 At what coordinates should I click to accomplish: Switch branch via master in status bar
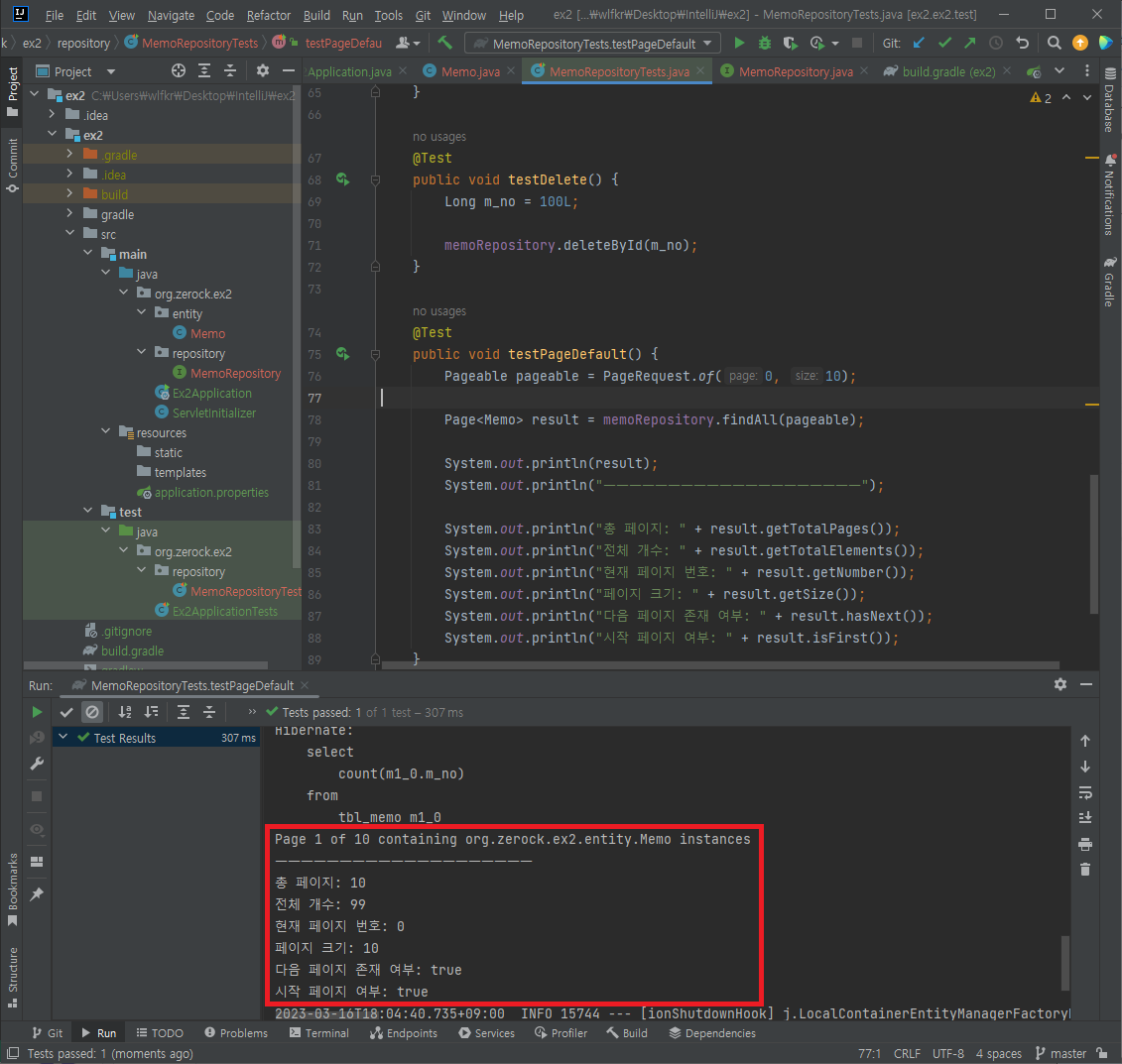click(1061, 1053)
